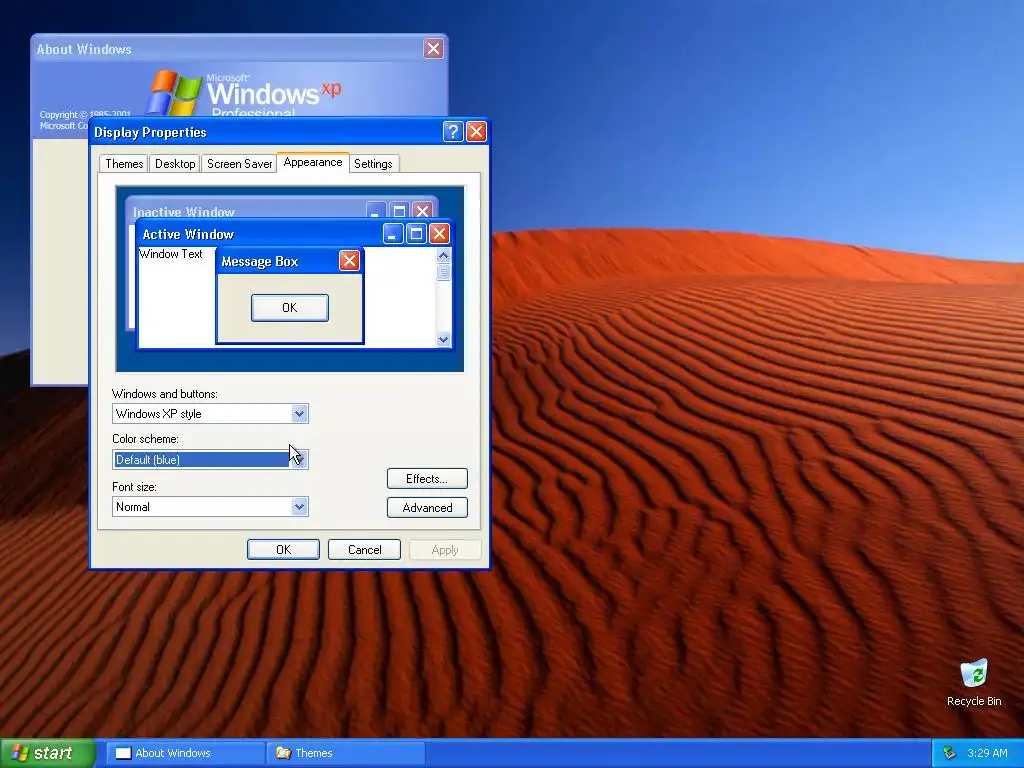
Task: Click the Message Box title in preview
Action: (x=260, y=262)
